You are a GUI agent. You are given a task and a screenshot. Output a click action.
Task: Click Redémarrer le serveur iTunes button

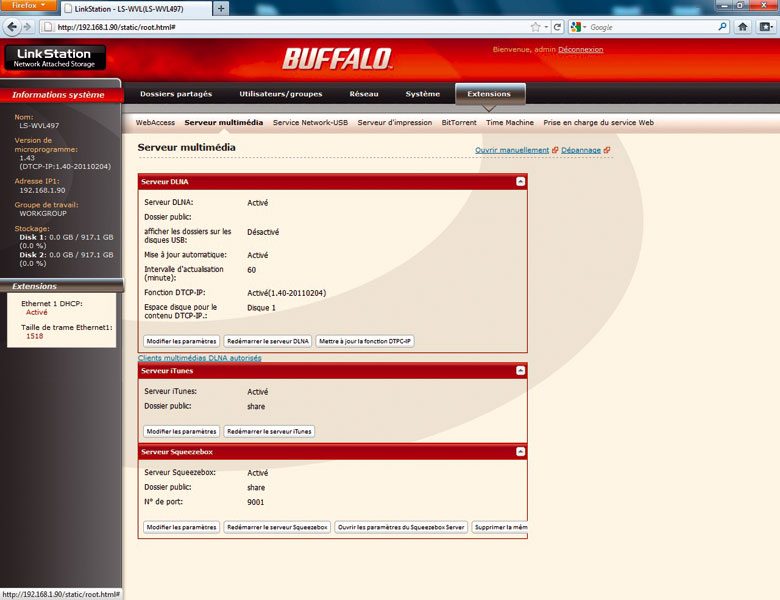point(269,431)
